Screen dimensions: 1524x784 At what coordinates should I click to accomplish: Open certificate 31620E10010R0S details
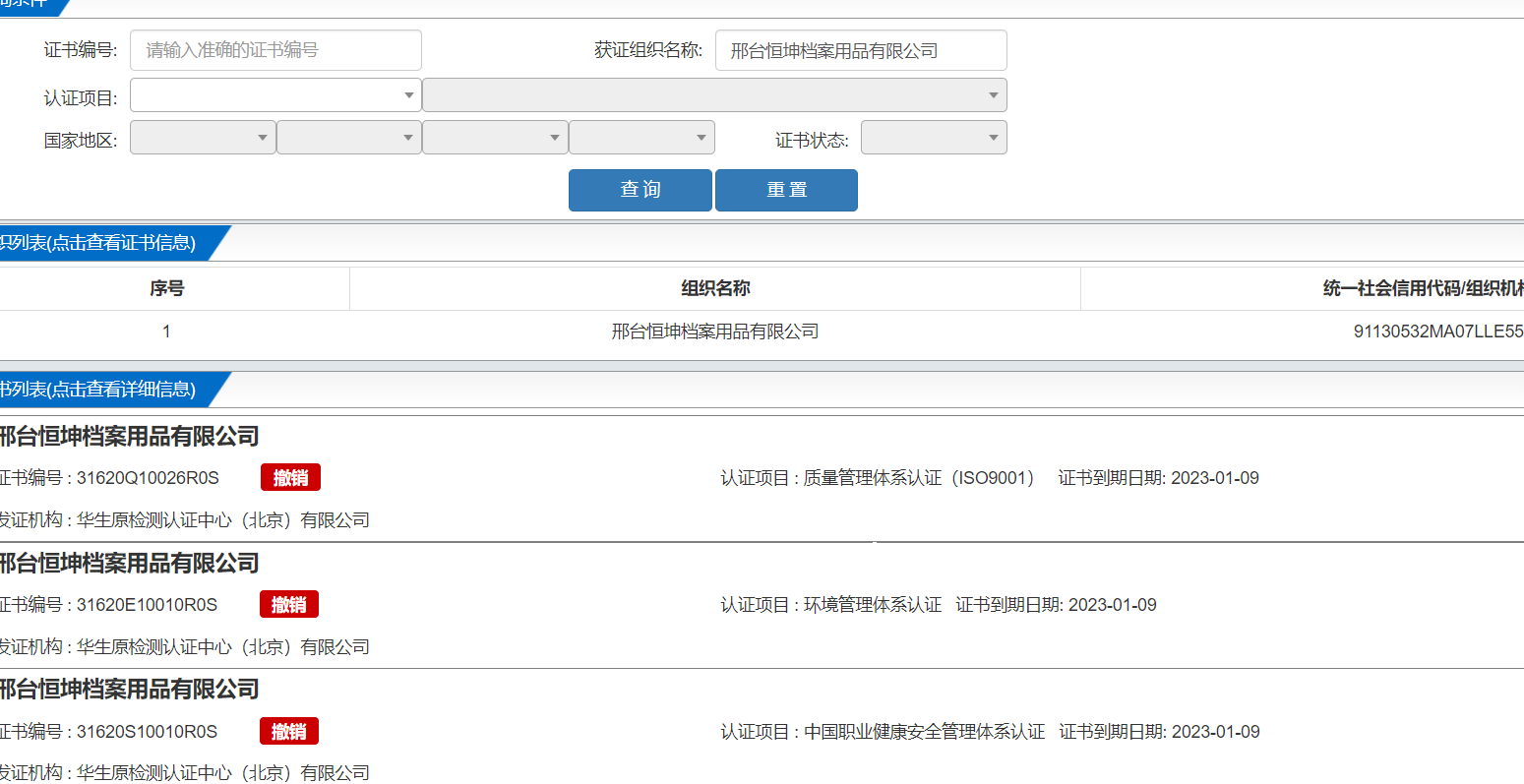point(147,605)
